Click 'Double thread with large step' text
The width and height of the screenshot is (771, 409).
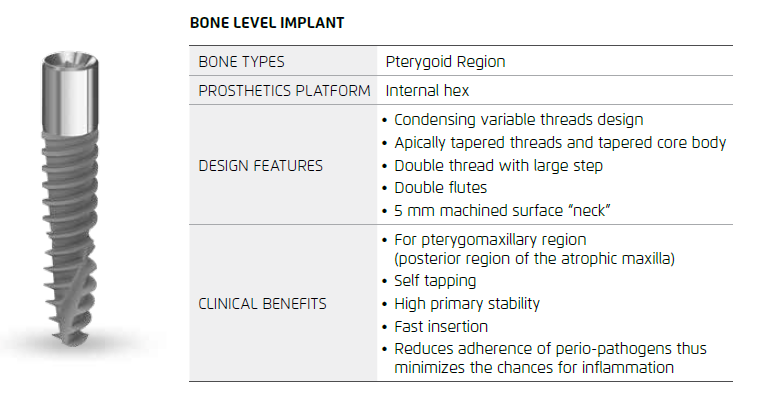(x=498, y=166)
